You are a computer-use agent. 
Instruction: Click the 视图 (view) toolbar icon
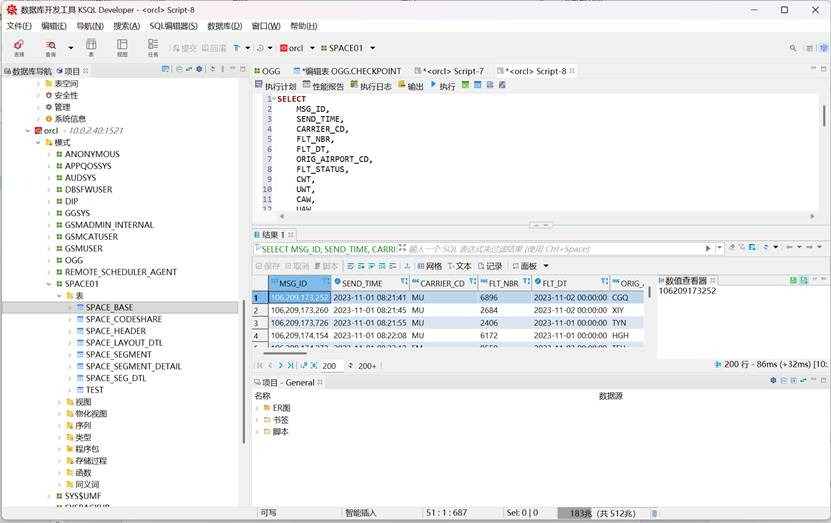point(122,47)
